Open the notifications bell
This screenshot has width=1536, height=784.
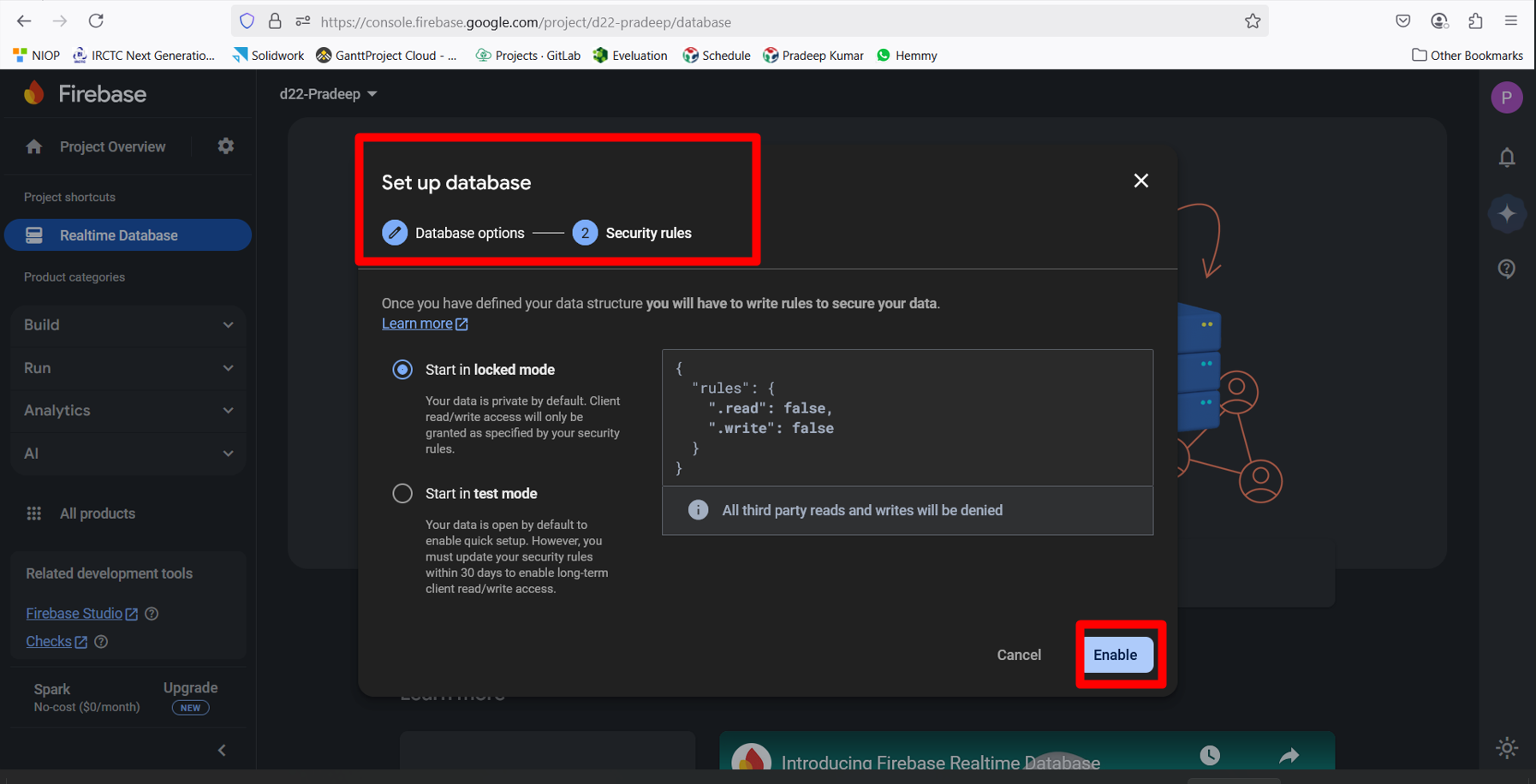[1507, 157]
